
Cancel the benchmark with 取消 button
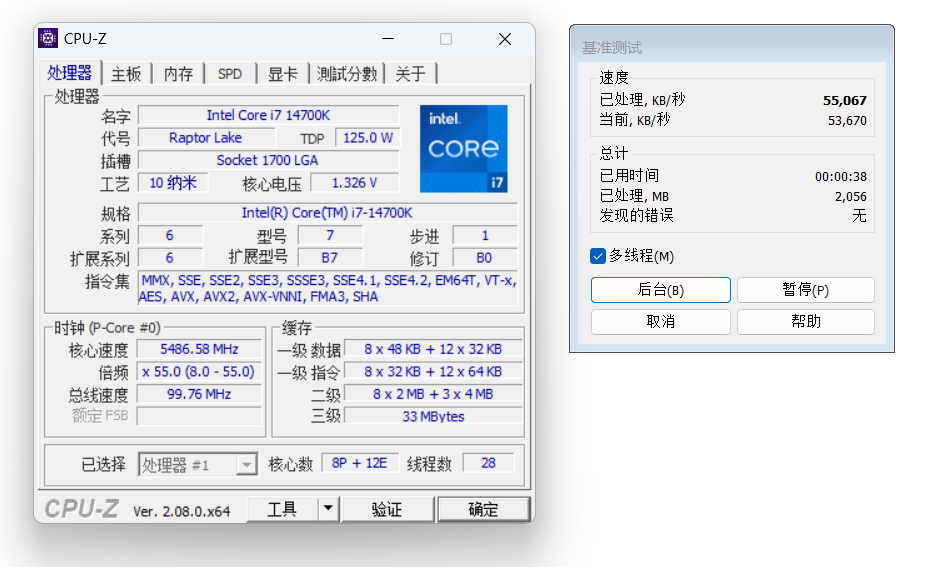tap(661, 321)
